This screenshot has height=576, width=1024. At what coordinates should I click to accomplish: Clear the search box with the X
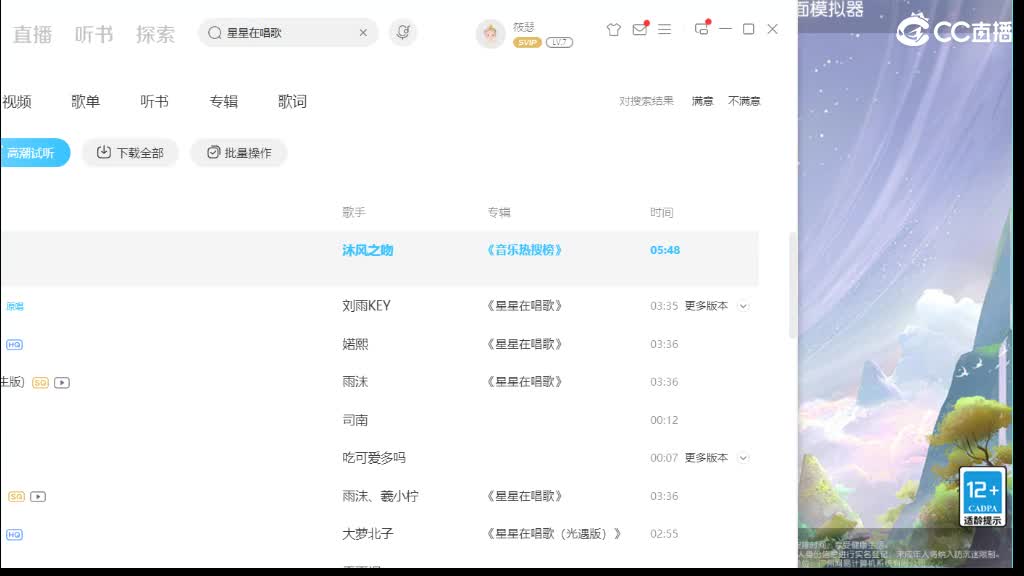364,32
